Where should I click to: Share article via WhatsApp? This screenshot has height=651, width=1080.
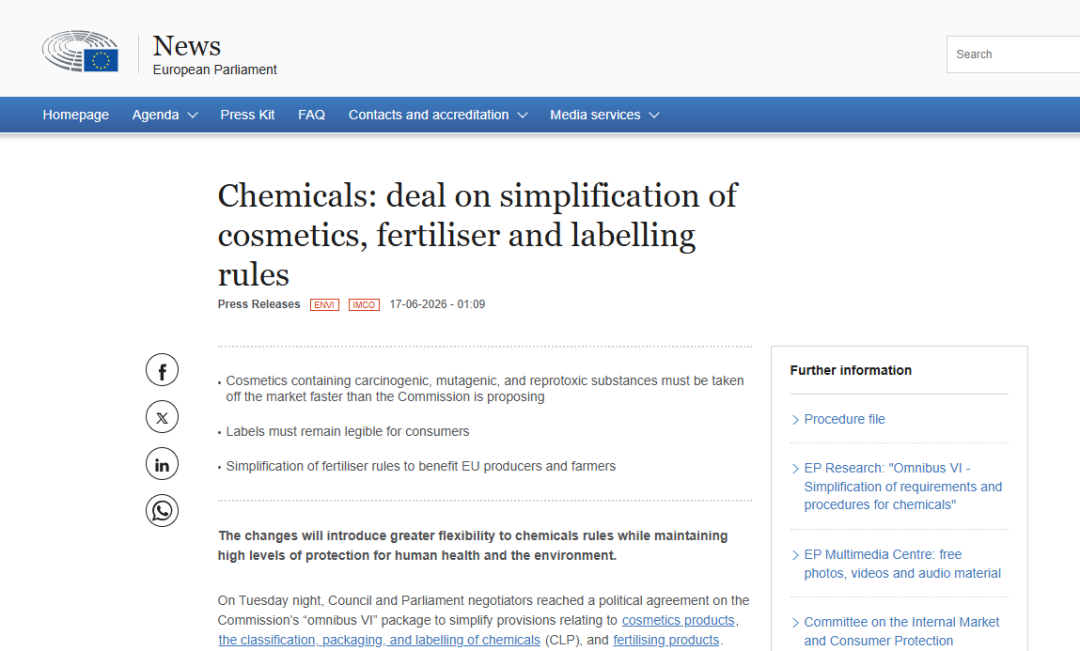point(162,511)
